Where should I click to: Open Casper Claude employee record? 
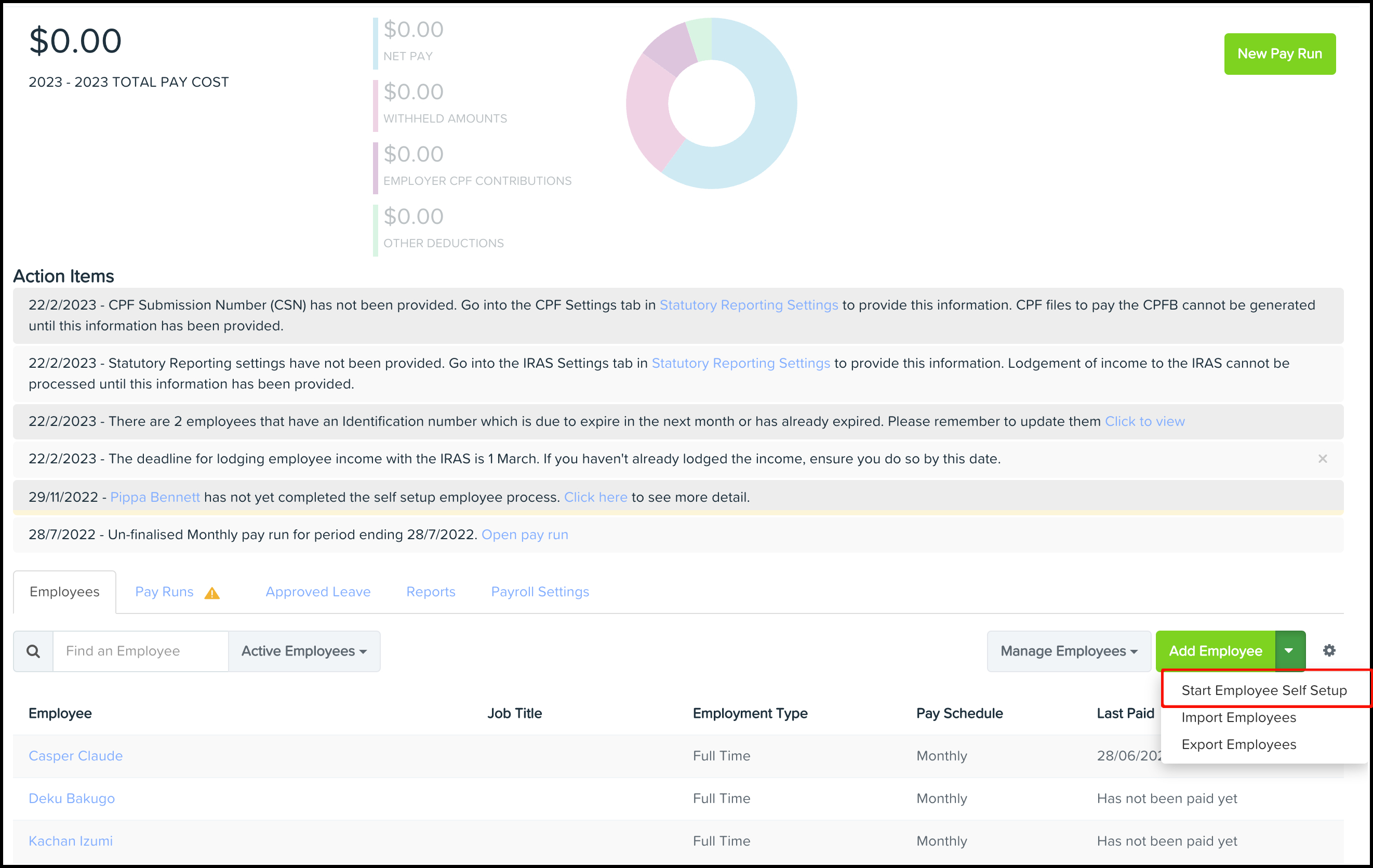75,756
